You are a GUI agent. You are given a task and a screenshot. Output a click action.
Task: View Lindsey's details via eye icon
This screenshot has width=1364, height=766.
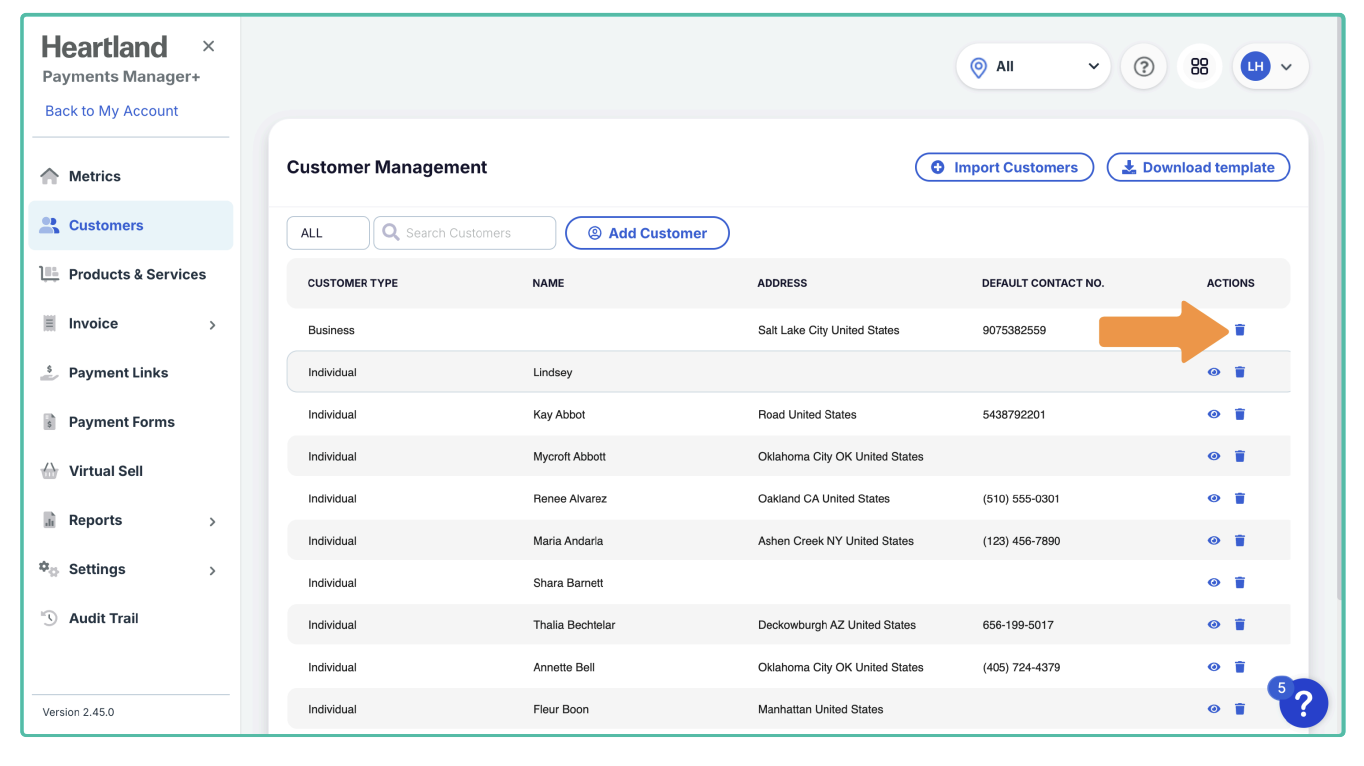pyautogui.click(x=1213, y=372)
